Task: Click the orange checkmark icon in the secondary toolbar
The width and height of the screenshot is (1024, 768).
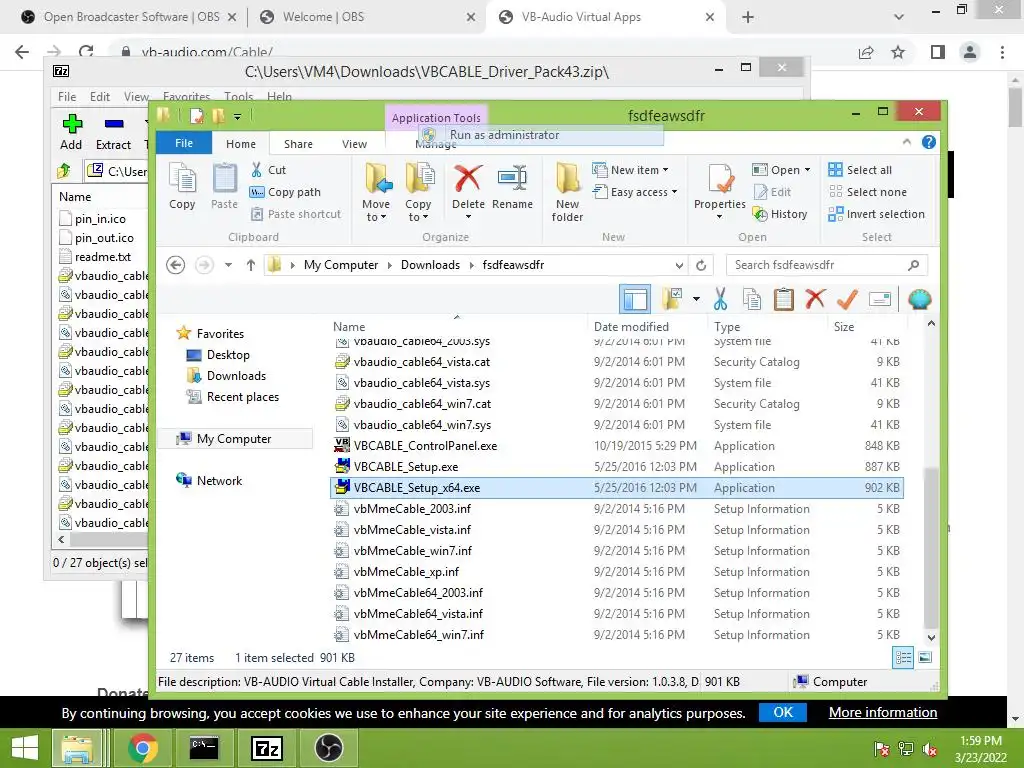Action: [x=847, y=299]
